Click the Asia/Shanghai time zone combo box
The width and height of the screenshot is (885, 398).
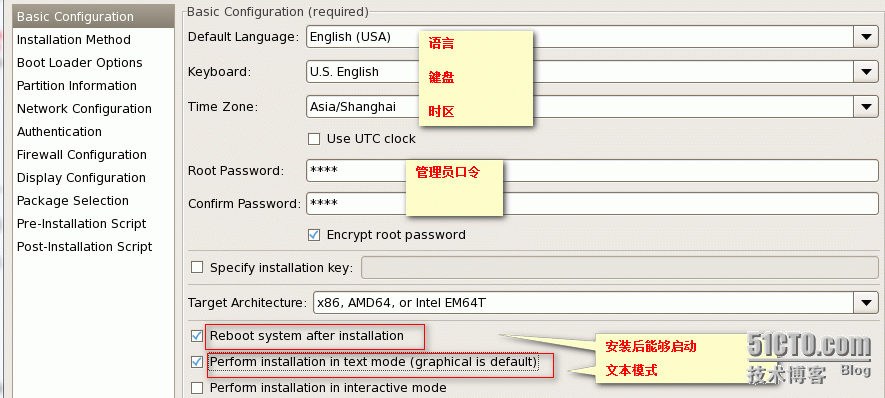pyautogui.click(x=592, y=106)
